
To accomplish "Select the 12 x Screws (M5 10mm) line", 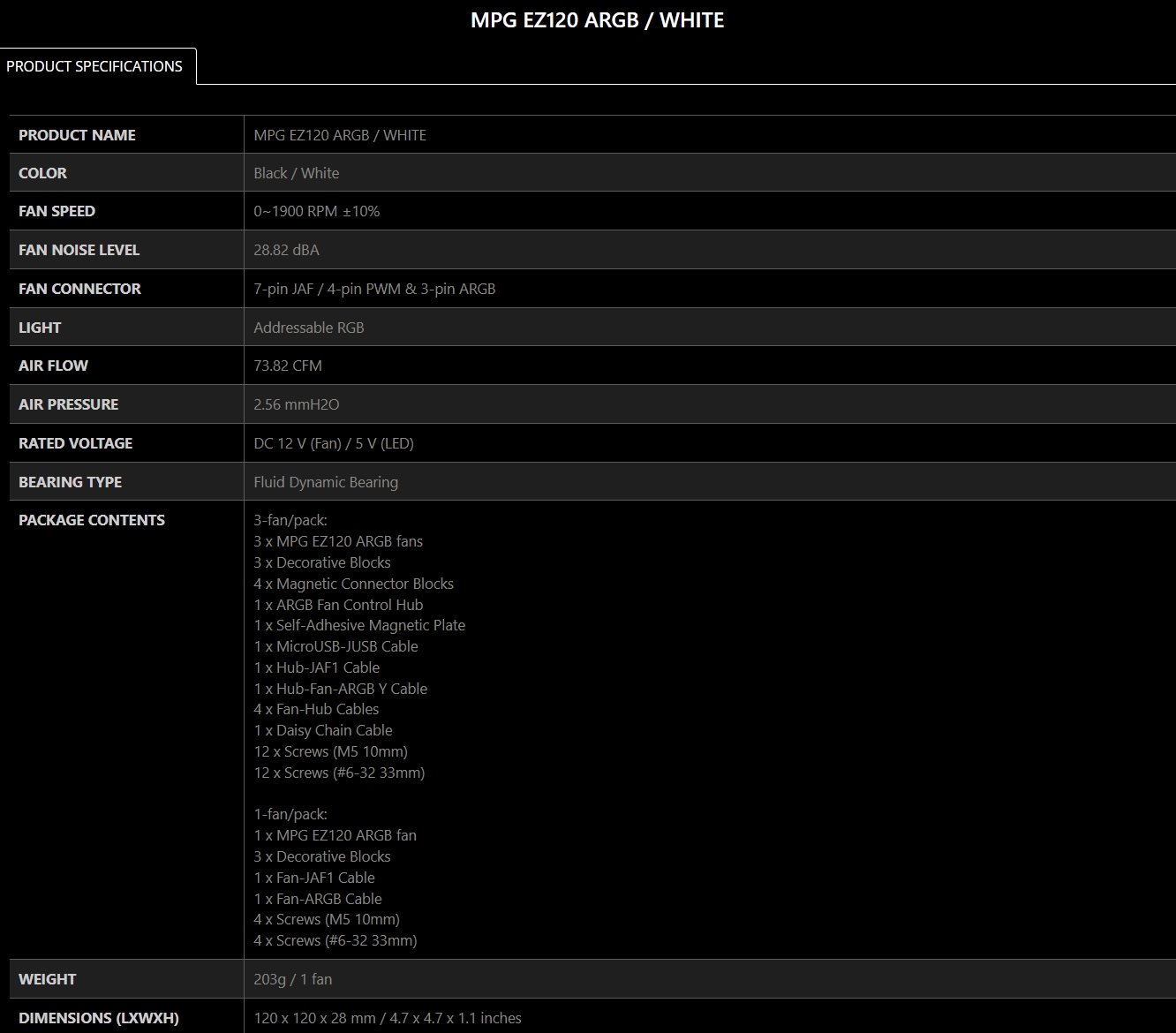I will pos(331,751).
